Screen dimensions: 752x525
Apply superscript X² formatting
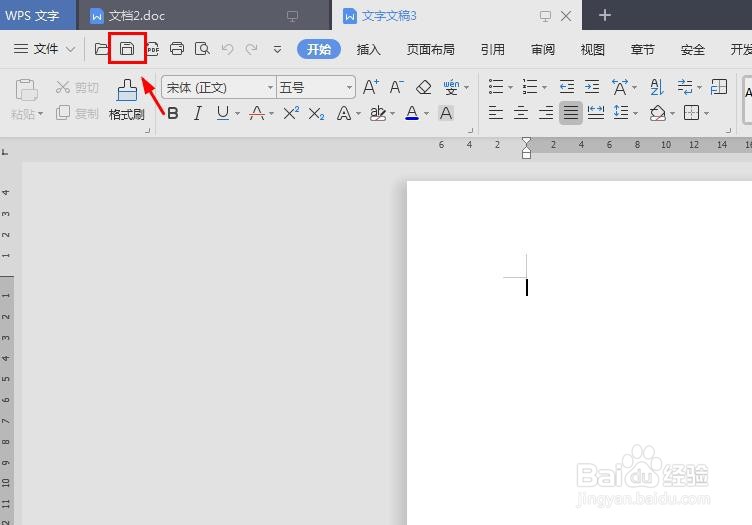[291, 114]
